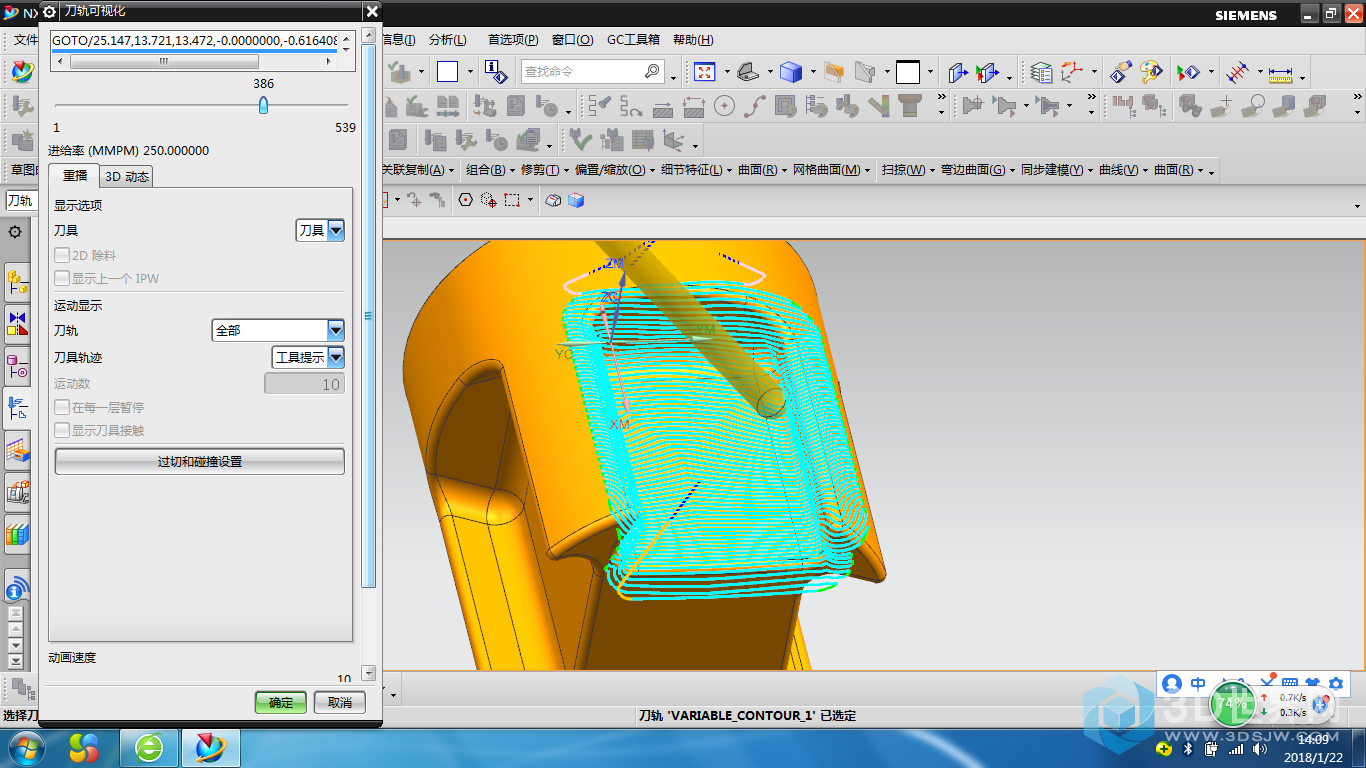Screen dimensions: 1366x768
Task: Select the GOTO/25.147 toolpath line
Action: pos(195,40)
